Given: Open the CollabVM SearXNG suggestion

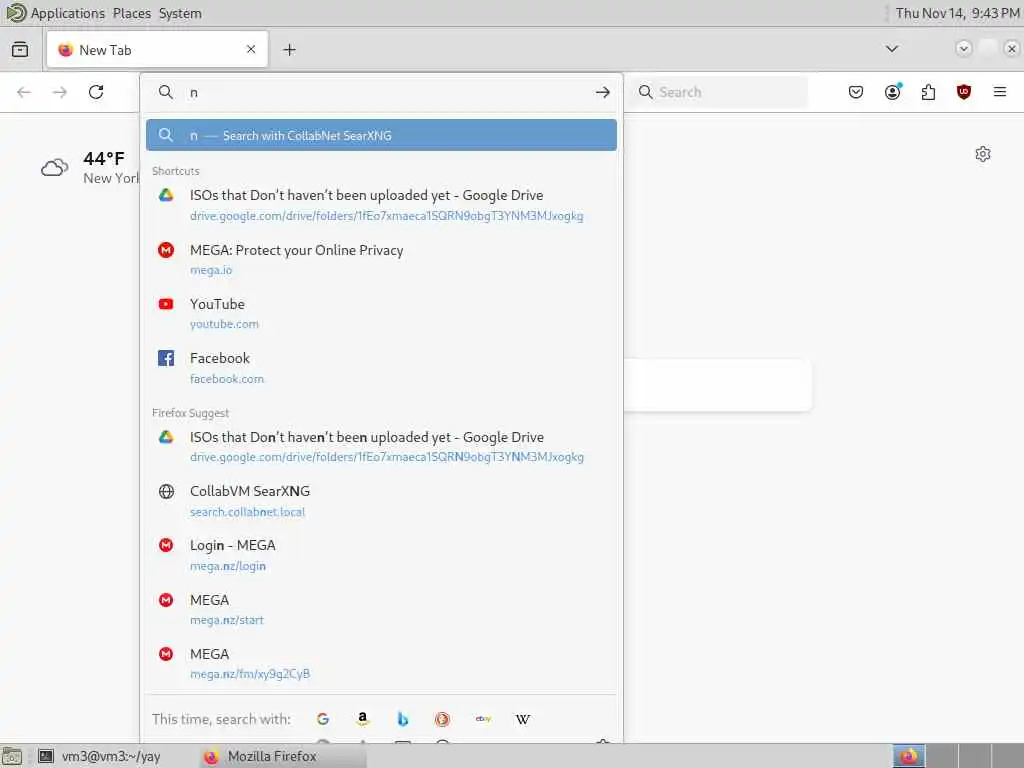Looking at the screenshot, I should tap(381, 501).
